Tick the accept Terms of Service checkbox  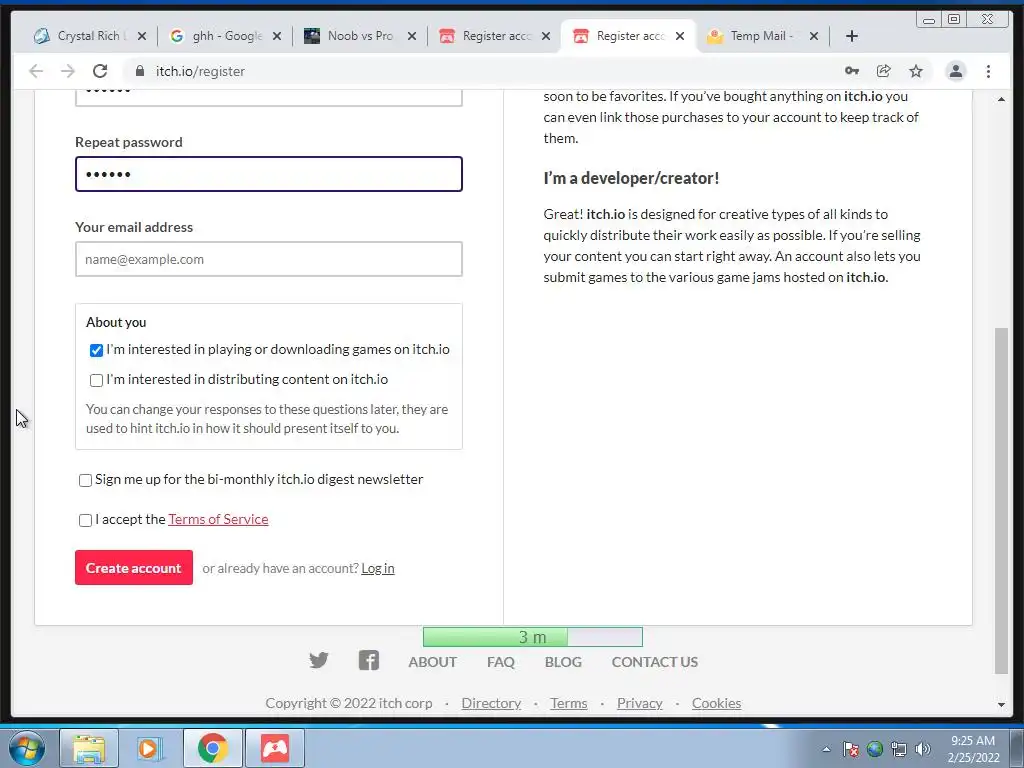point(85,520)
